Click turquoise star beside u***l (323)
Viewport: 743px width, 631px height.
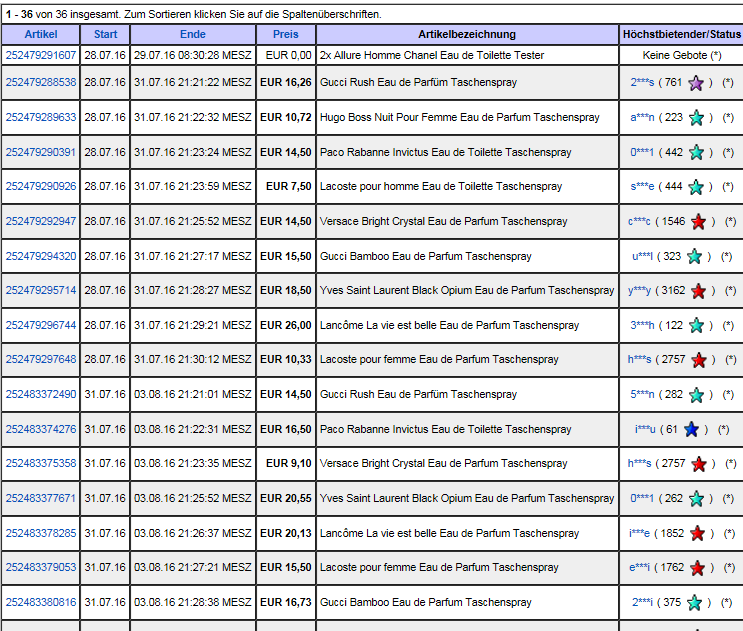pyautogui.click(x=694, y=257)
